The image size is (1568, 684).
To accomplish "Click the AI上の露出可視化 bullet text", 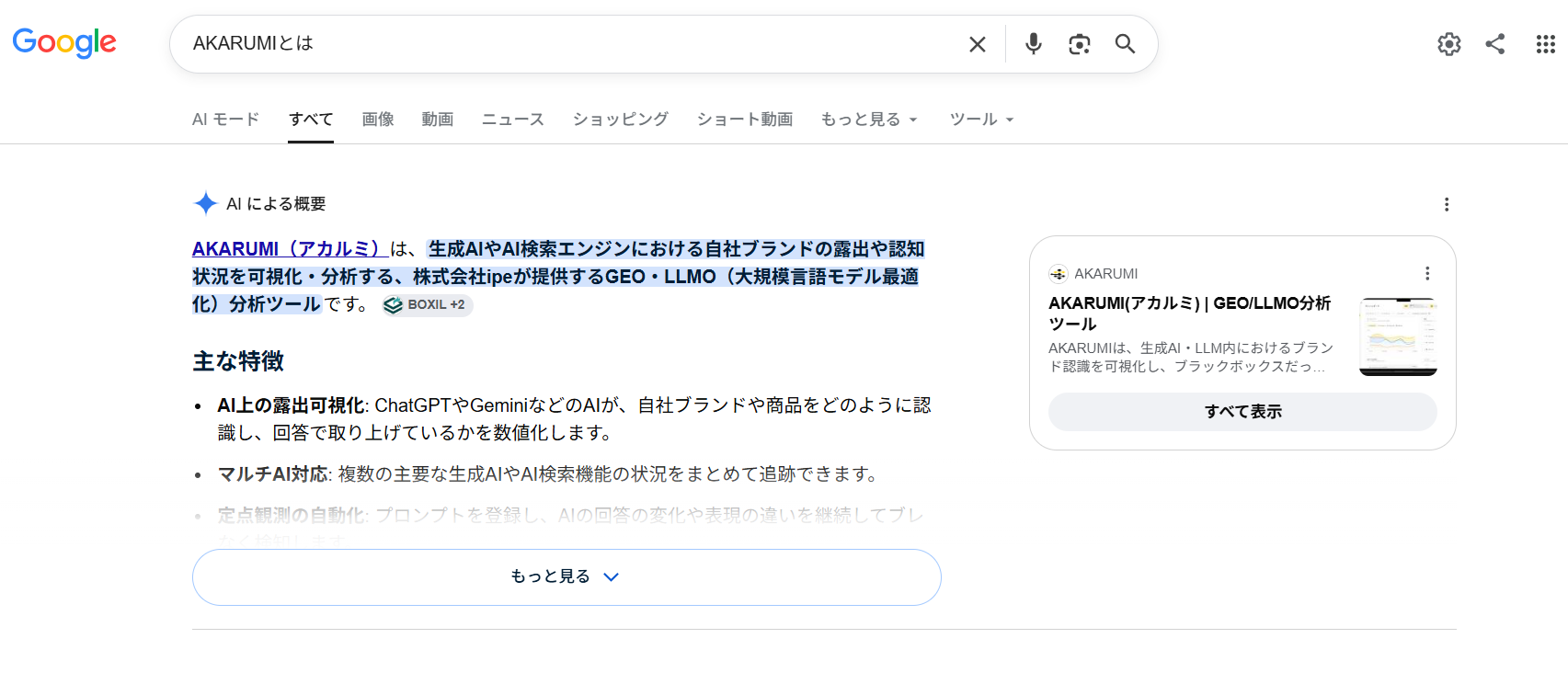I will pyautogui.click(x=574, y=419).
